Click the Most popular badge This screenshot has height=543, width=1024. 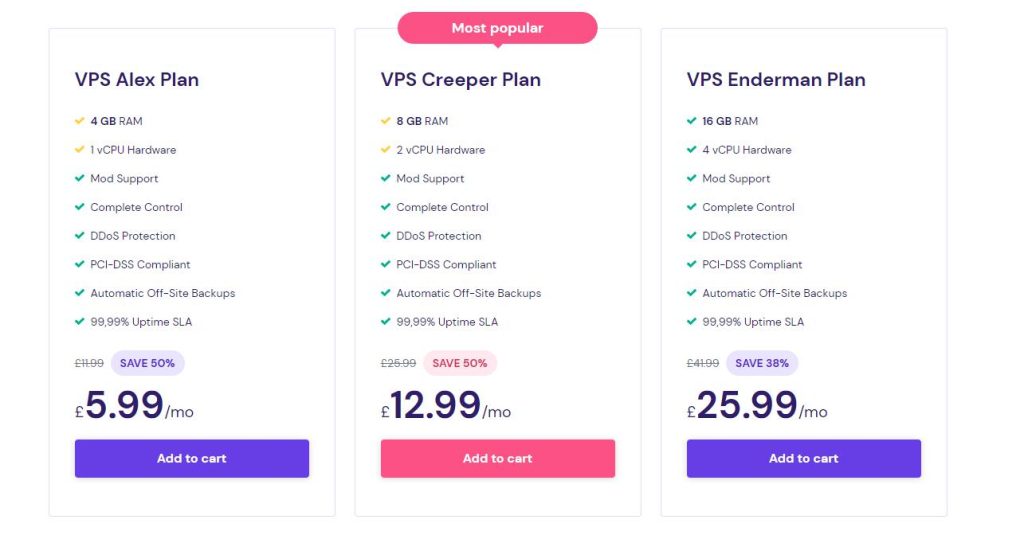(497, 28)
